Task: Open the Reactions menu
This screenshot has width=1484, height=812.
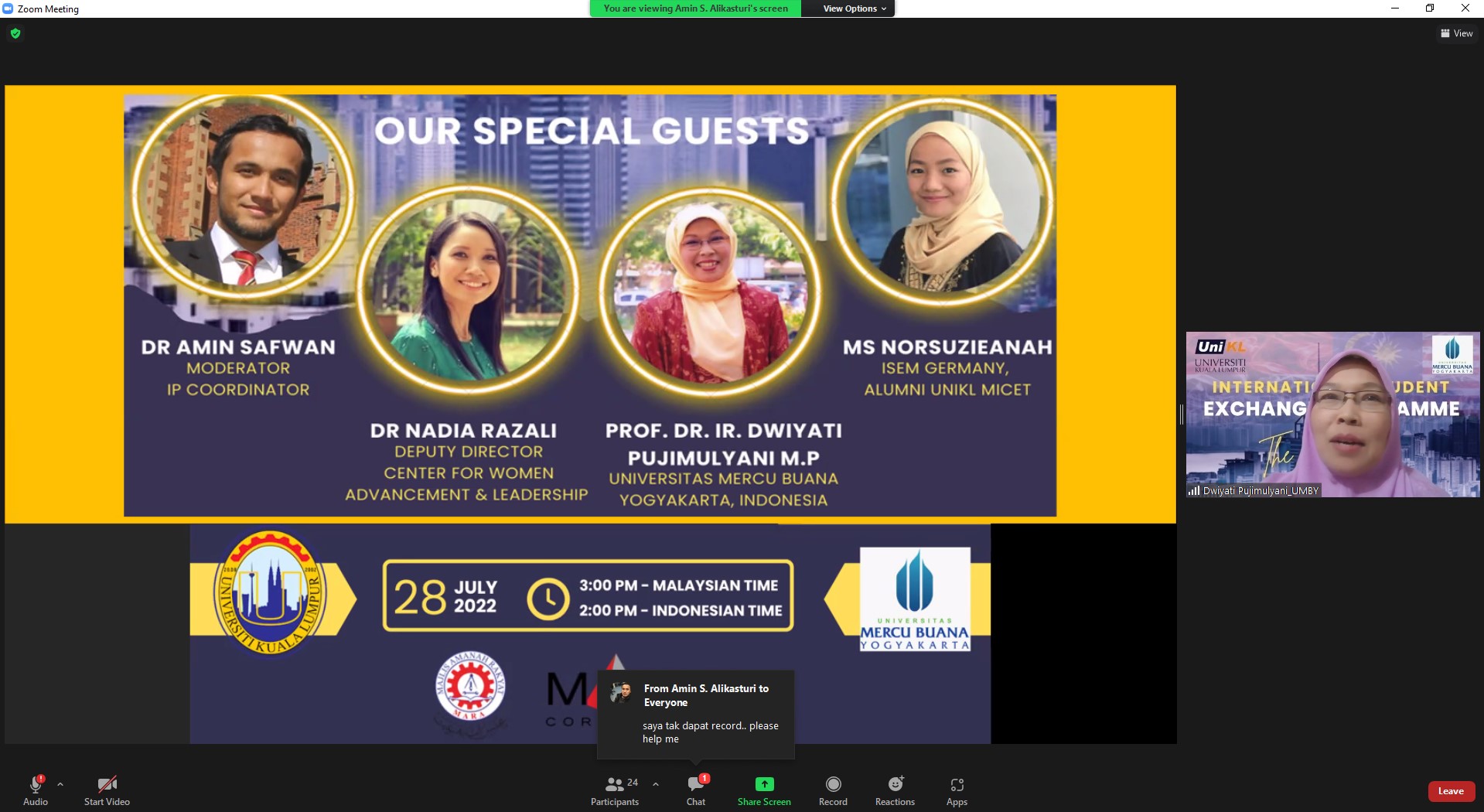Action: click(895, 790)
